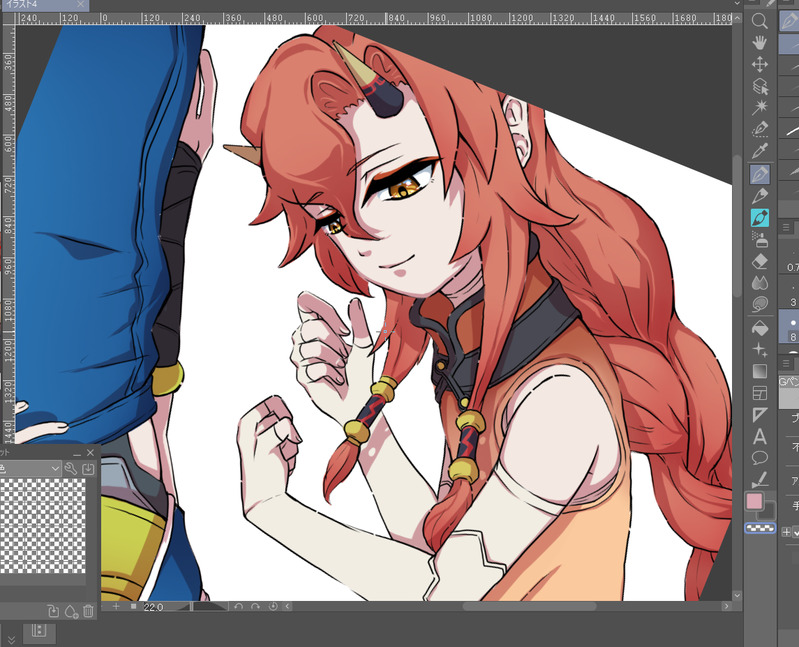The image size is (799, 647).
Task: Replace color icon in color set panel
Action: coord(53,611)
